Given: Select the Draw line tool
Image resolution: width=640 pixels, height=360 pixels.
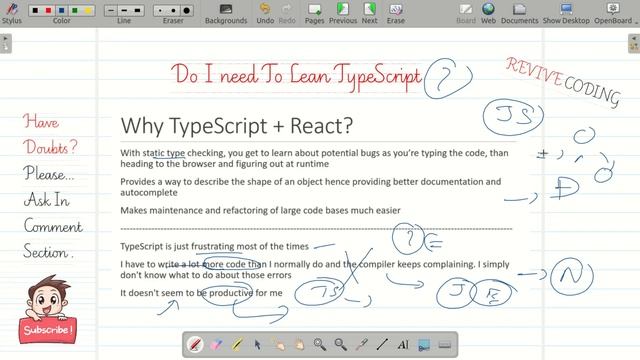Looking at the screenshot, I should click(x=382, y=344).
